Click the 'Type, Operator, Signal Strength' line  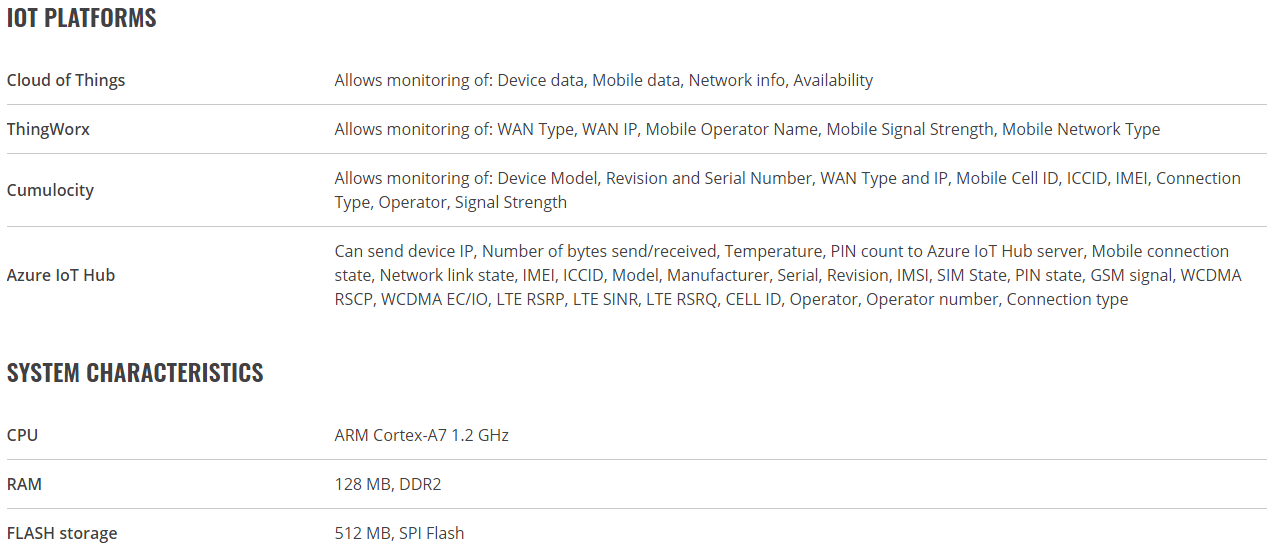click(x=451, y=202)
